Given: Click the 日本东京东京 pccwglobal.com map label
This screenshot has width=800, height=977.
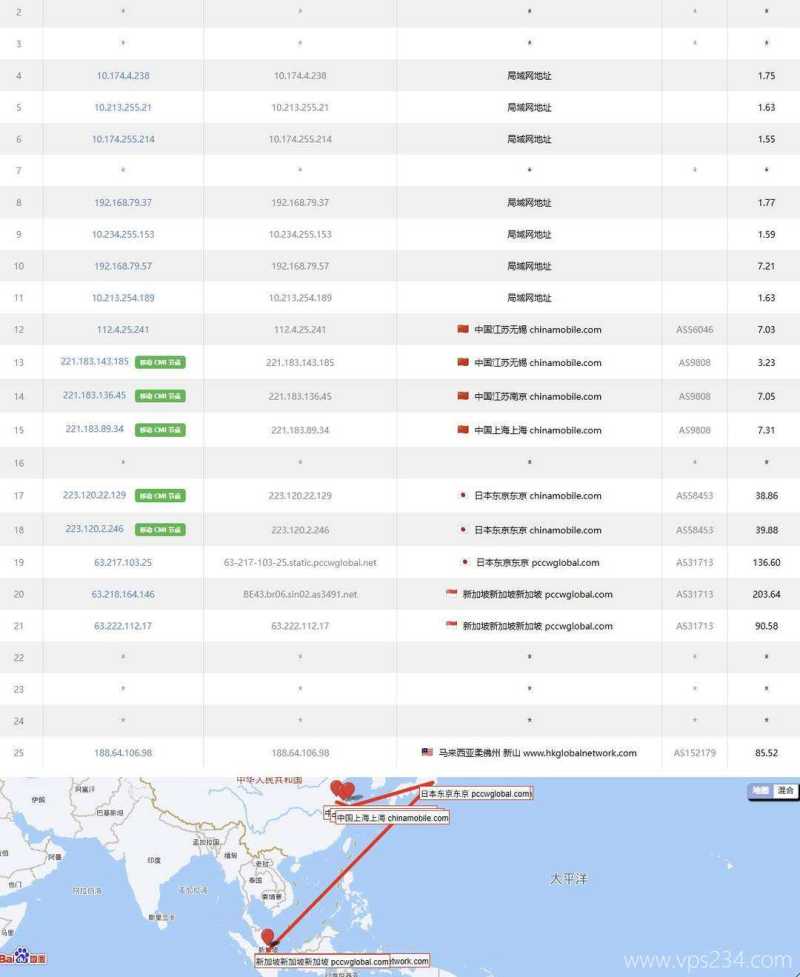Looking at the screenshot, I should point(477,793).
